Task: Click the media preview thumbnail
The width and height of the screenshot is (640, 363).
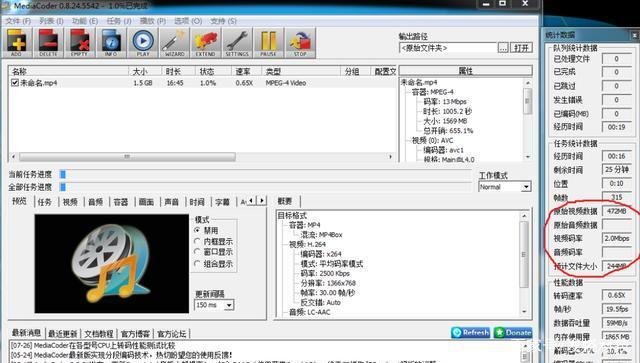Action: [112, 264]
